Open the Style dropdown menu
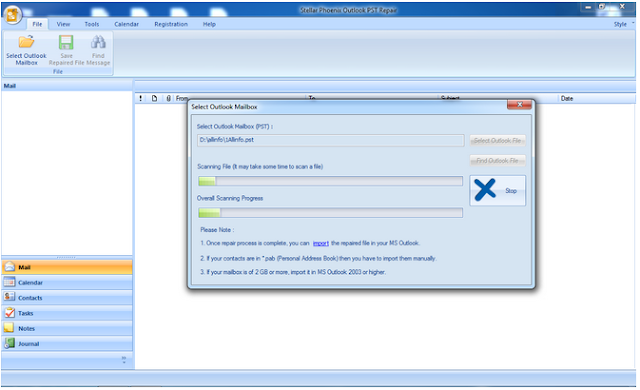640x390 pixels. 623,24
